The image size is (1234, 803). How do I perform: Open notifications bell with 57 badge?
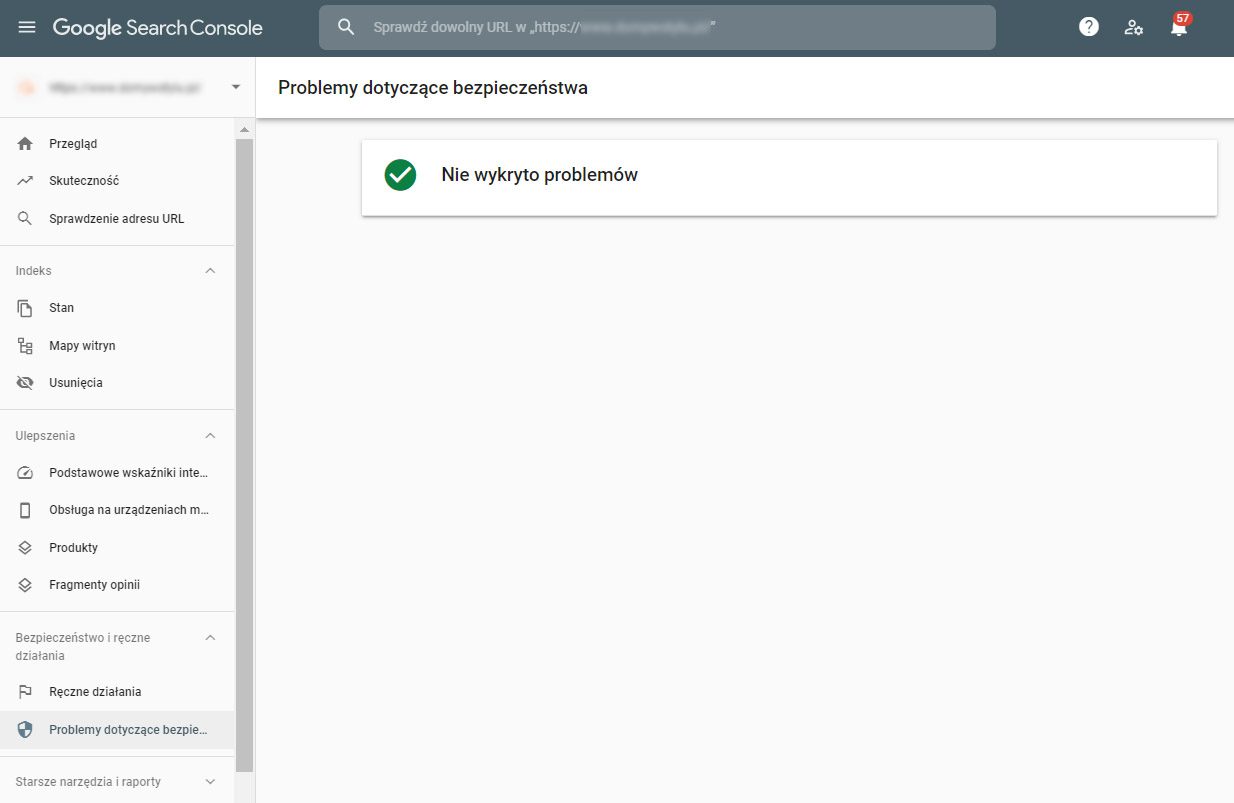pyautogui.click(x=1180, y=26)
